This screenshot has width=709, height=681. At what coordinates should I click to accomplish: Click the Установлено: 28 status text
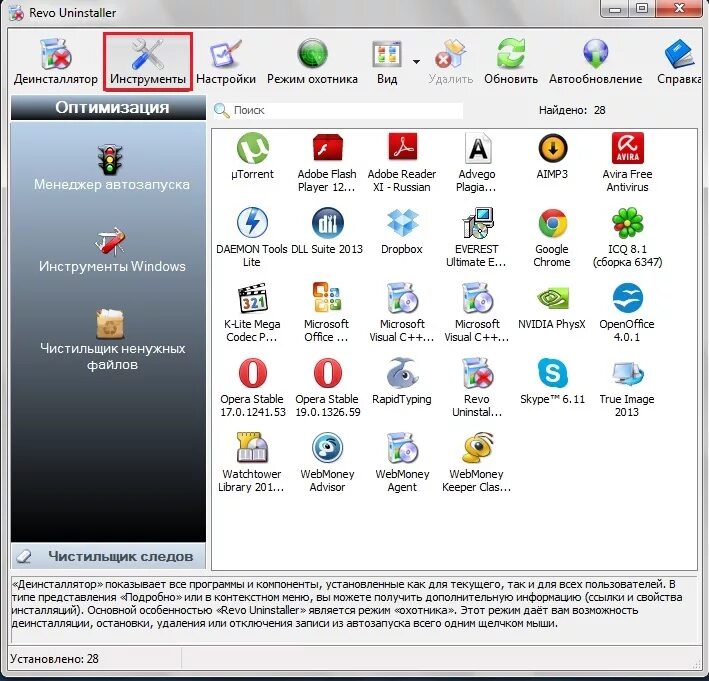54,658
